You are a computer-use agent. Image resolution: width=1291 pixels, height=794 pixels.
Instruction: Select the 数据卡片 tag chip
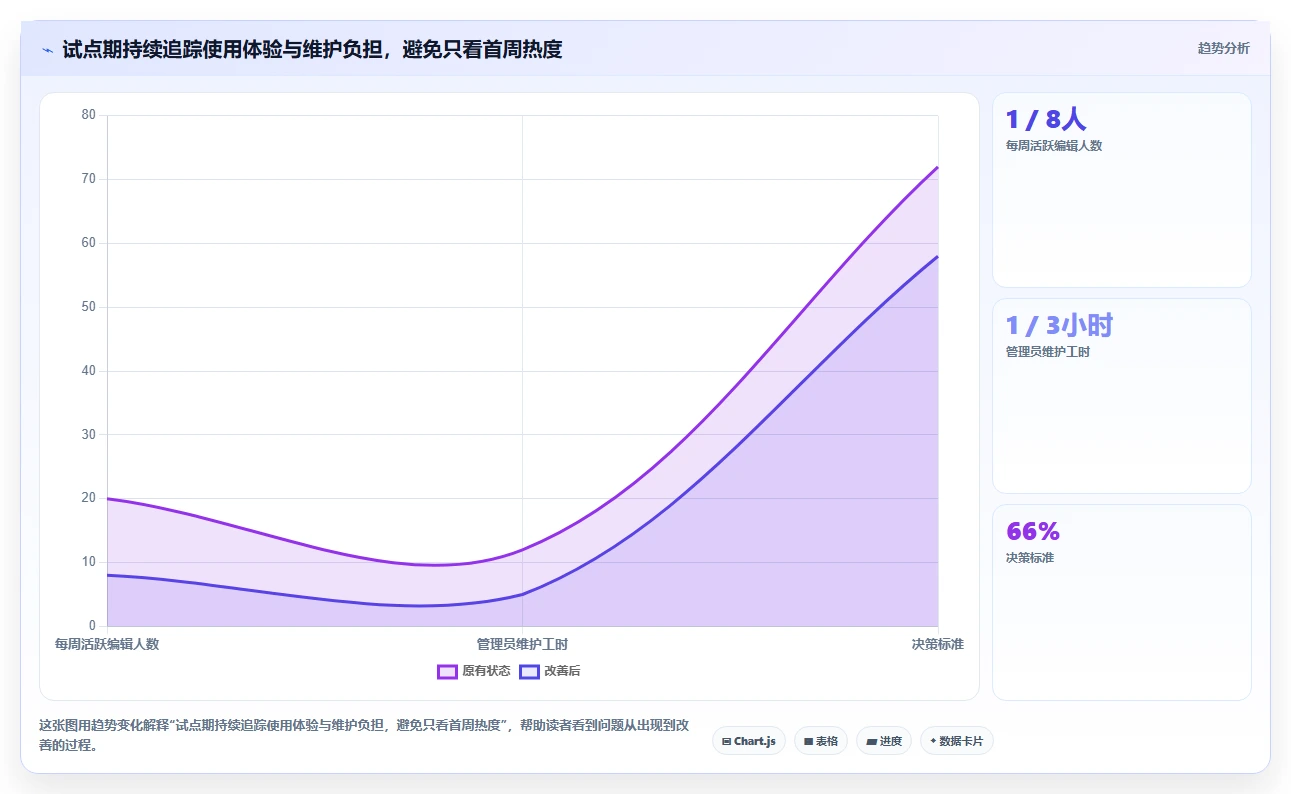957,741
